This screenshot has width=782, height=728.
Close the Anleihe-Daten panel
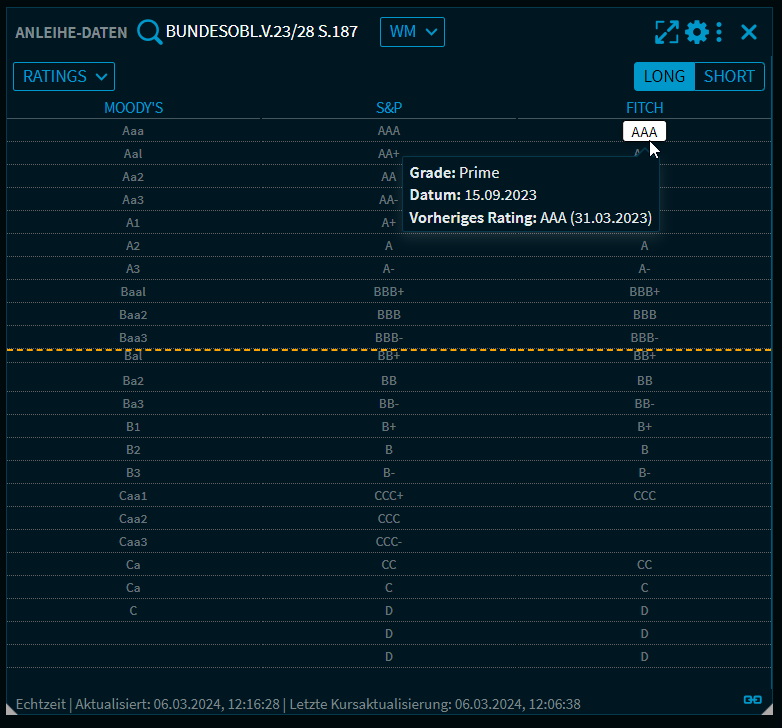[x=749, y=32]
